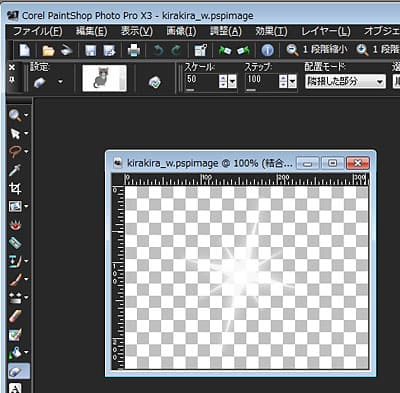The width and height of the screenshot is (400, 393).
Task: Open the 配置モード dropdown
Action: coord(345,81)
